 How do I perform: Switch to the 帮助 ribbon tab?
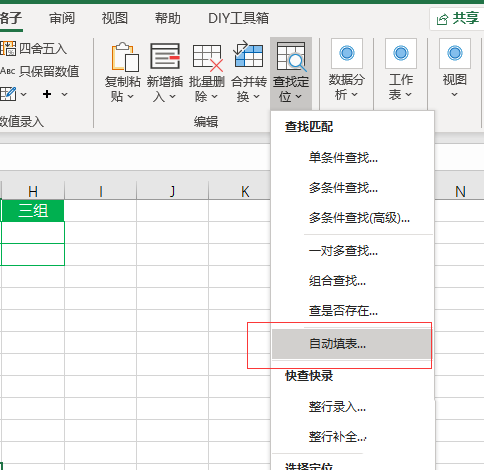[x=168, y=18]
